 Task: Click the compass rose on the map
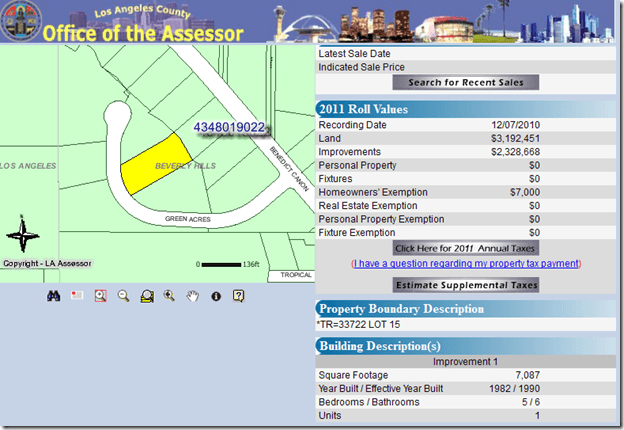click(x=22, y=238)
